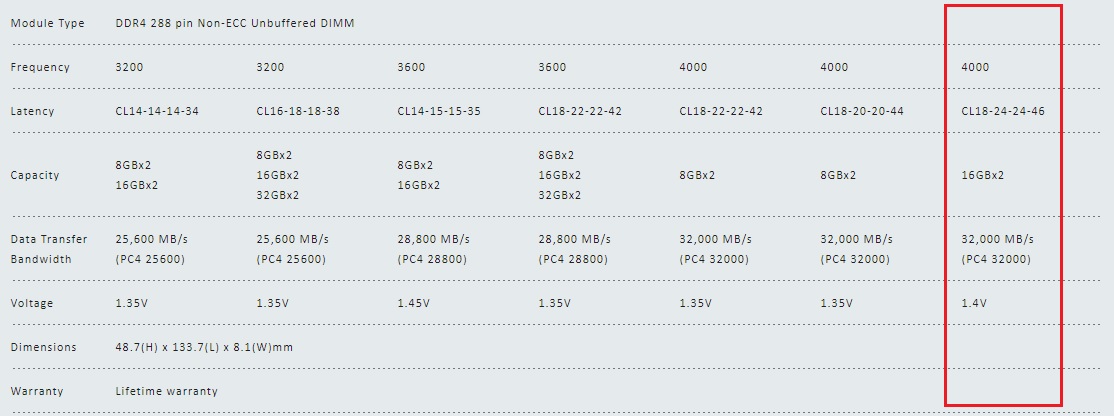The width and height of the screenshot is (1114, 416).
Task: Click the Module Type row label
Action: 47,23
